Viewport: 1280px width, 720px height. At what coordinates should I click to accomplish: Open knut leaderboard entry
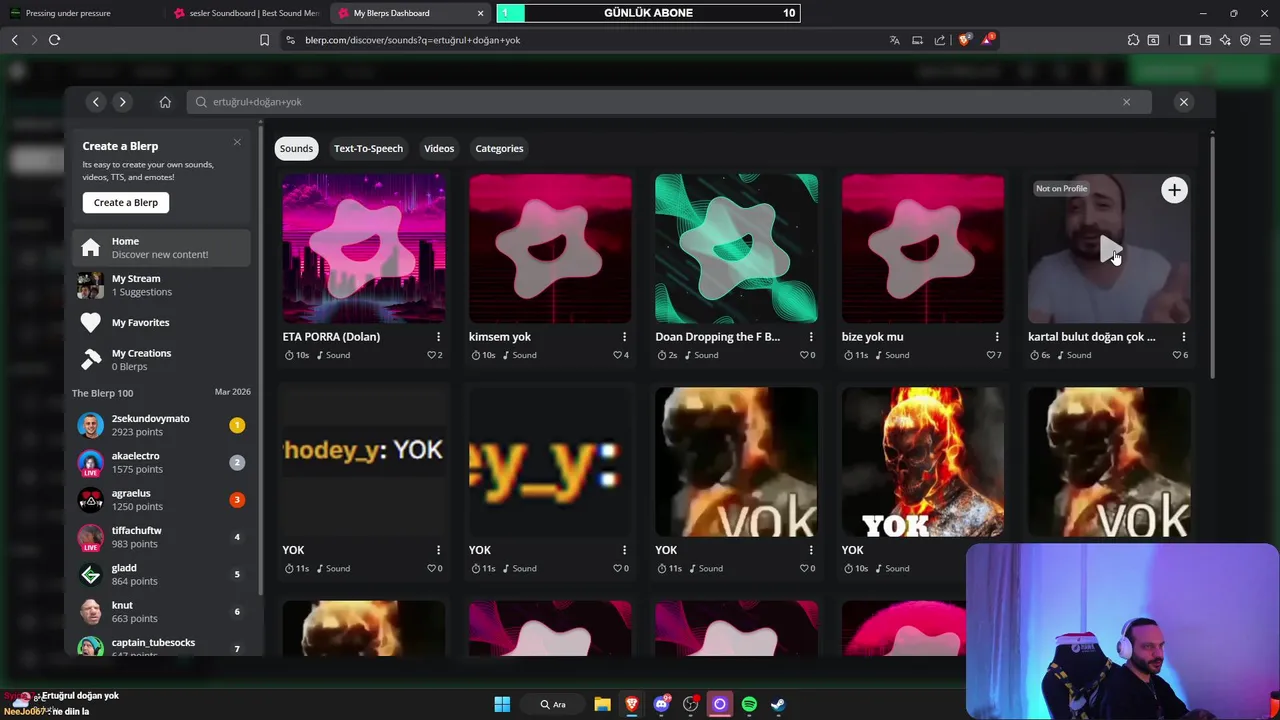[x=161, y=612]
